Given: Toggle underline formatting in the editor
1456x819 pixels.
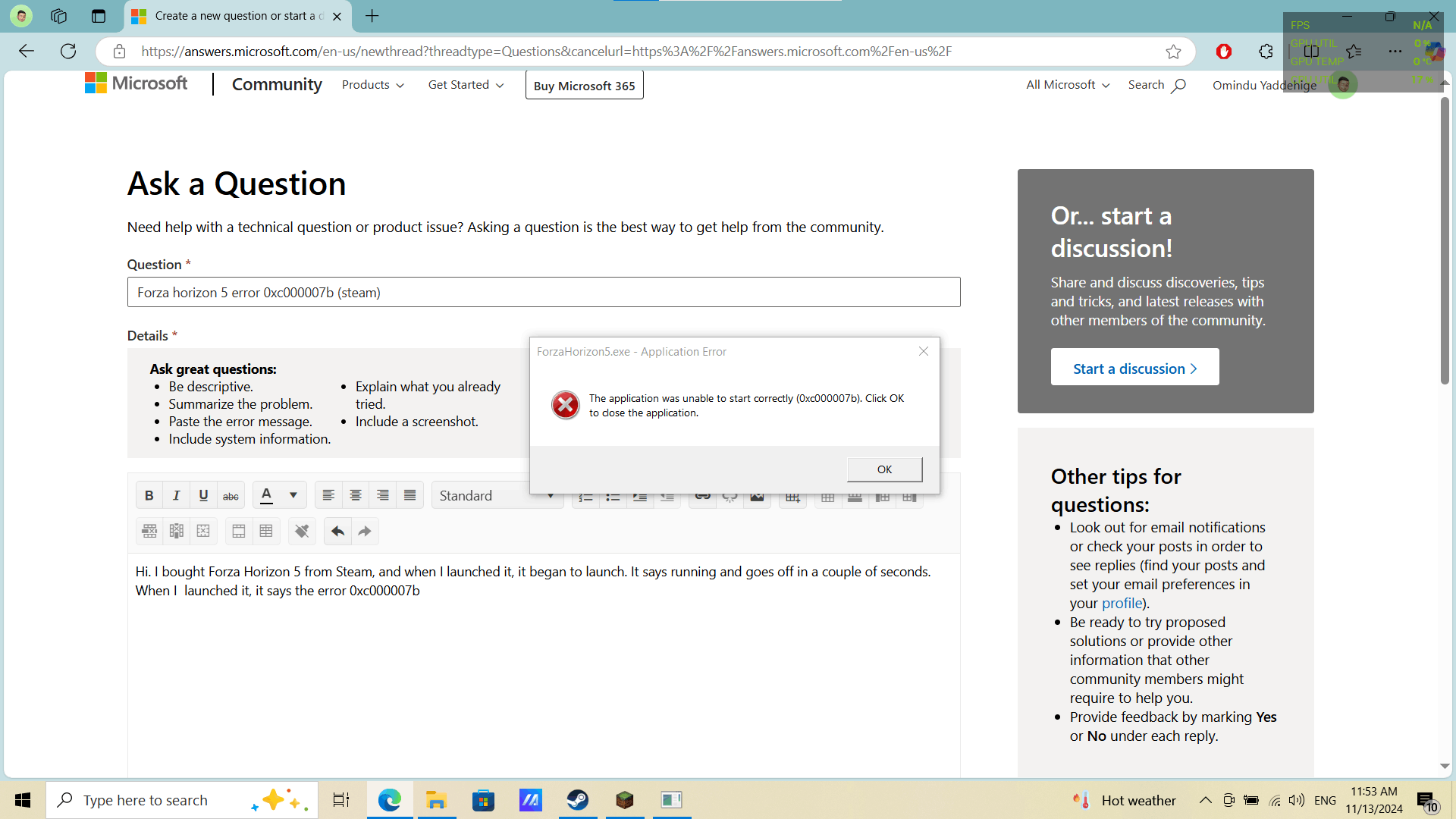Looking at the screenshot, I should coord(203,496).
